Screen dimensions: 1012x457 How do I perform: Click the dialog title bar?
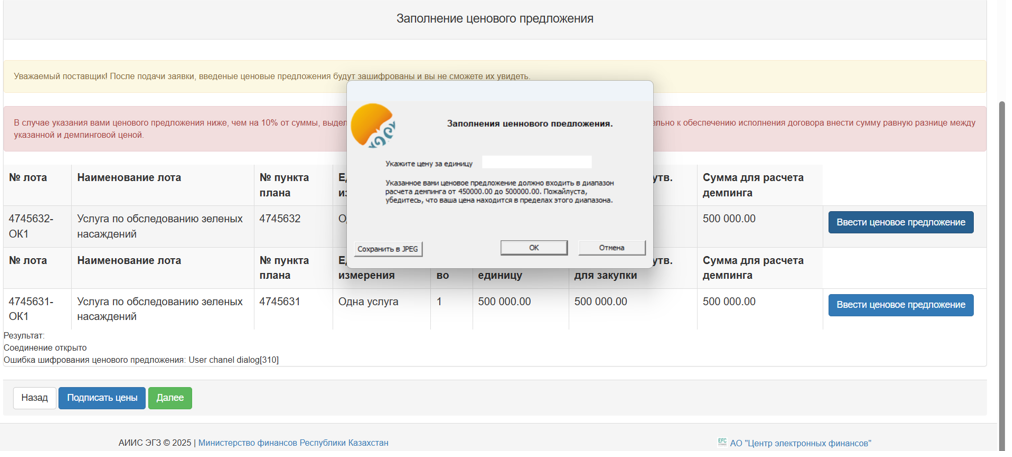(499, 91)
